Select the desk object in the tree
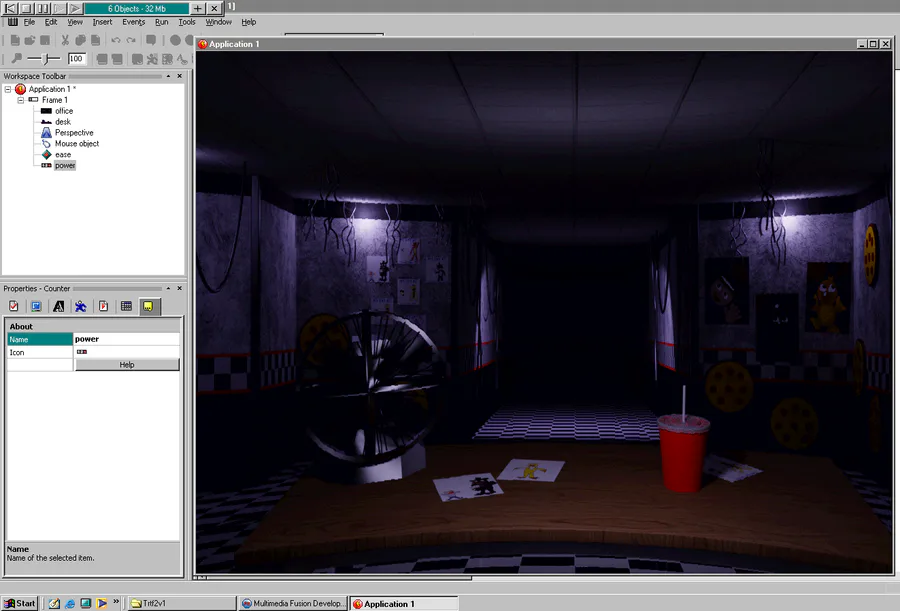 pos(63,122)
